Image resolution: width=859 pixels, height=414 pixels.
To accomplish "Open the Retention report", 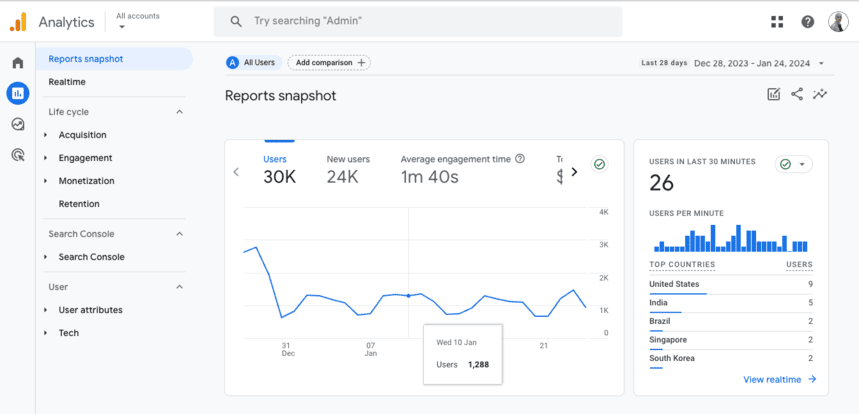I will point(79,204).
